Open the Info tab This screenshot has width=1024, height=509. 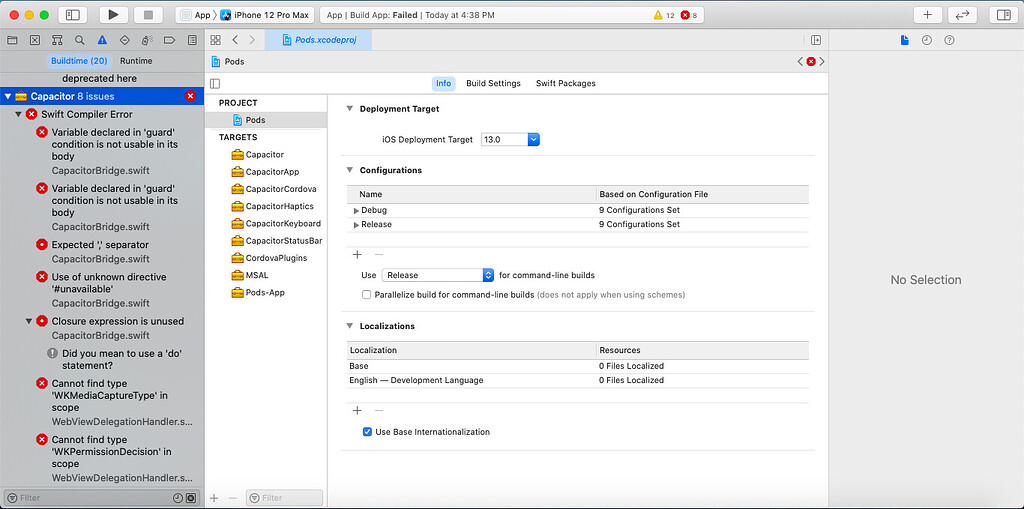443,84
